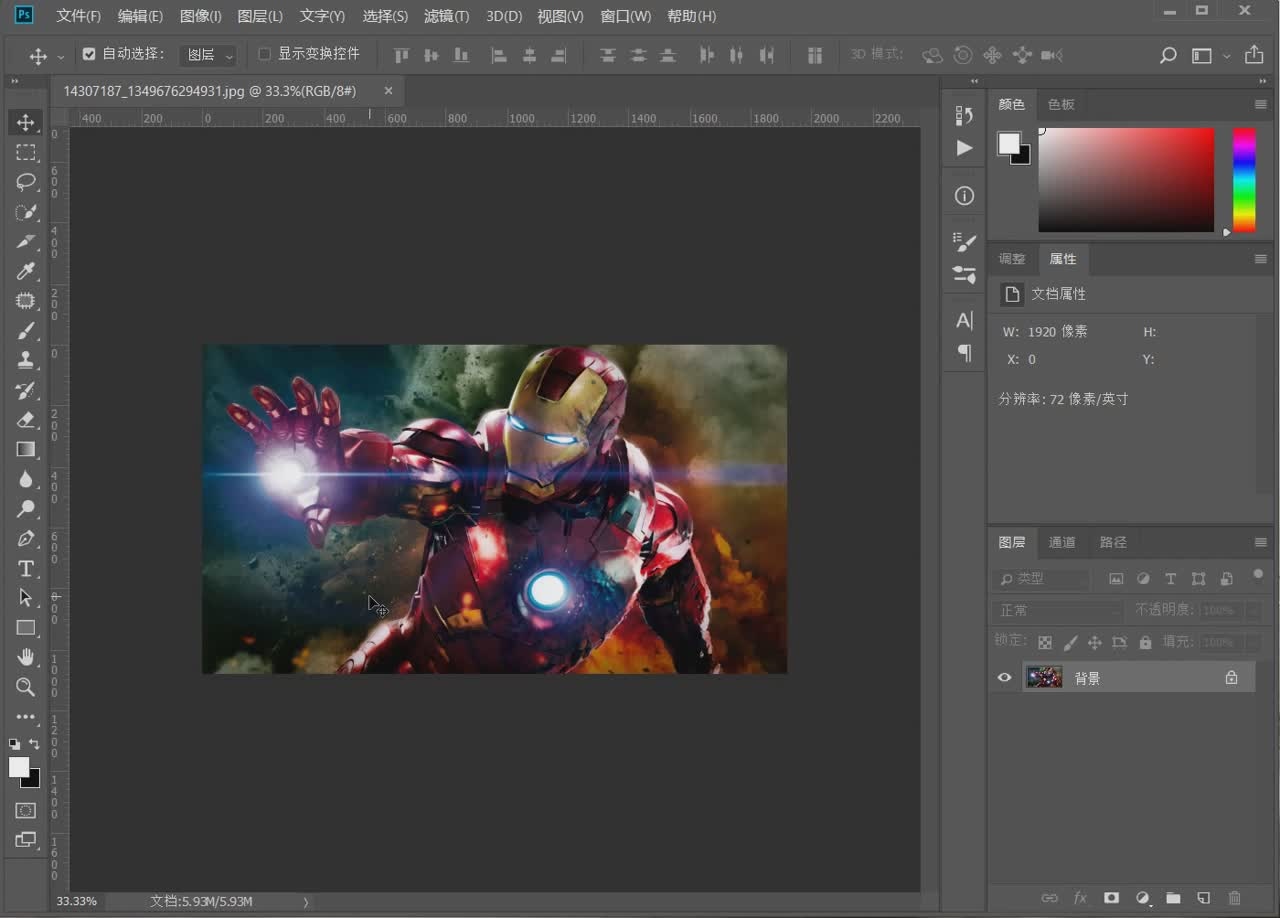1280x918 pixels.
Task: Select the Brush tool
Action: (x=26, y=330)
